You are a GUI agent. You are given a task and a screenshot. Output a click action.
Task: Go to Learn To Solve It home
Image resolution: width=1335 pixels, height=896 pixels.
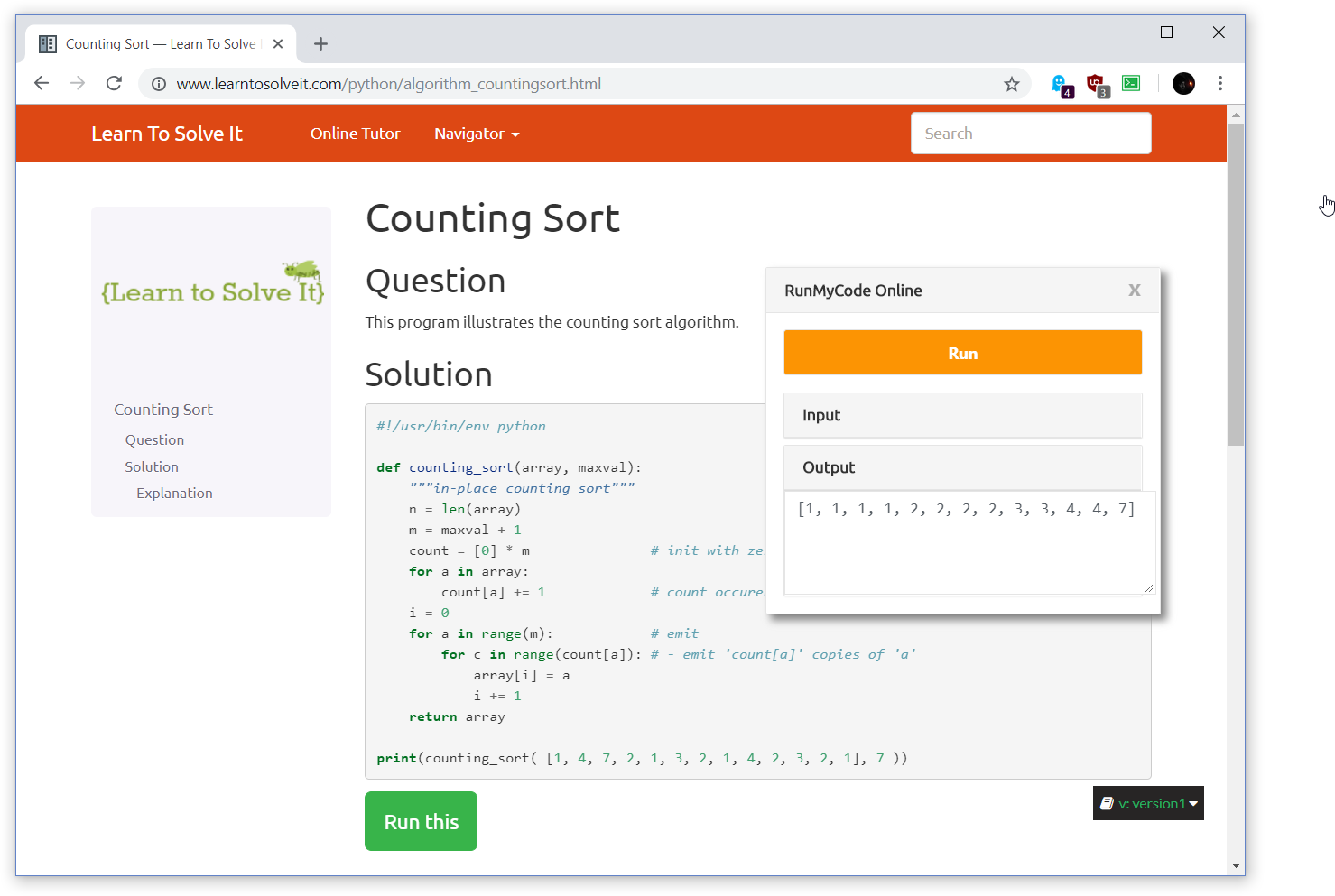167,134
